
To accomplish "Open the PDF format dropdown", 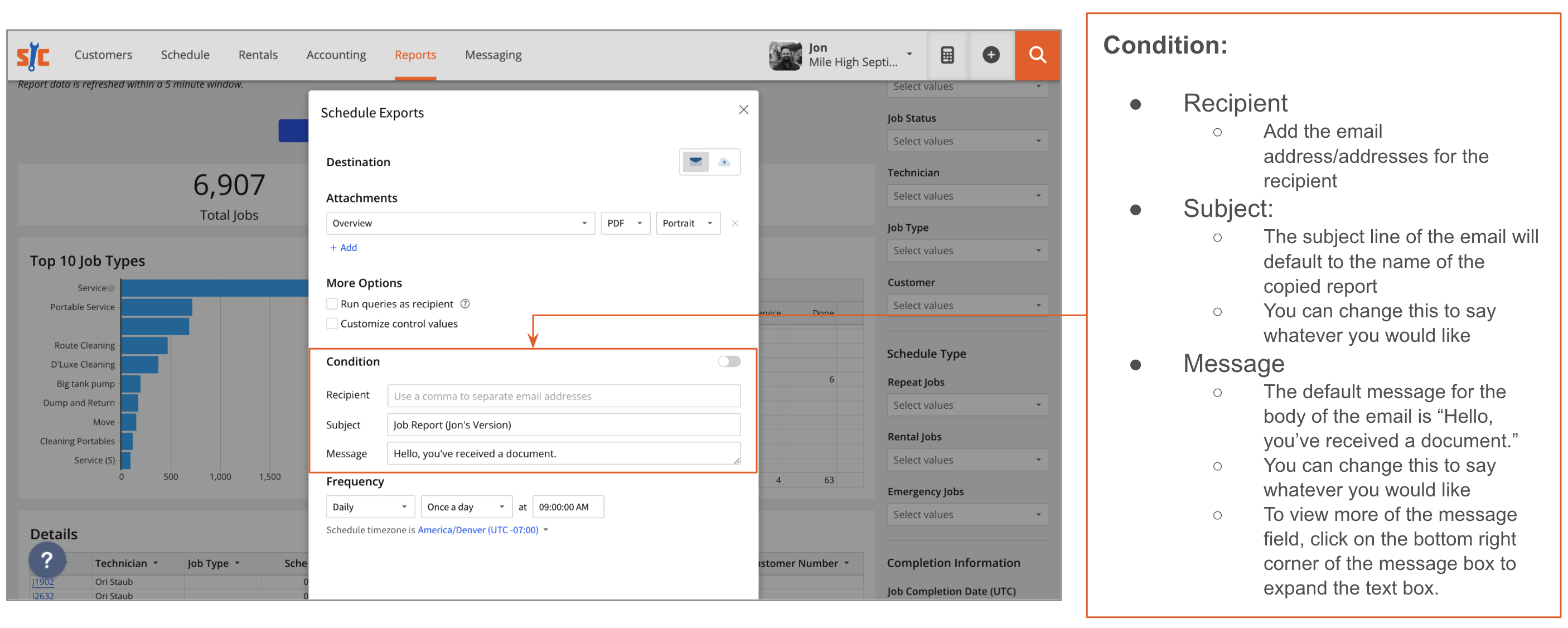I will click(625, 224).
